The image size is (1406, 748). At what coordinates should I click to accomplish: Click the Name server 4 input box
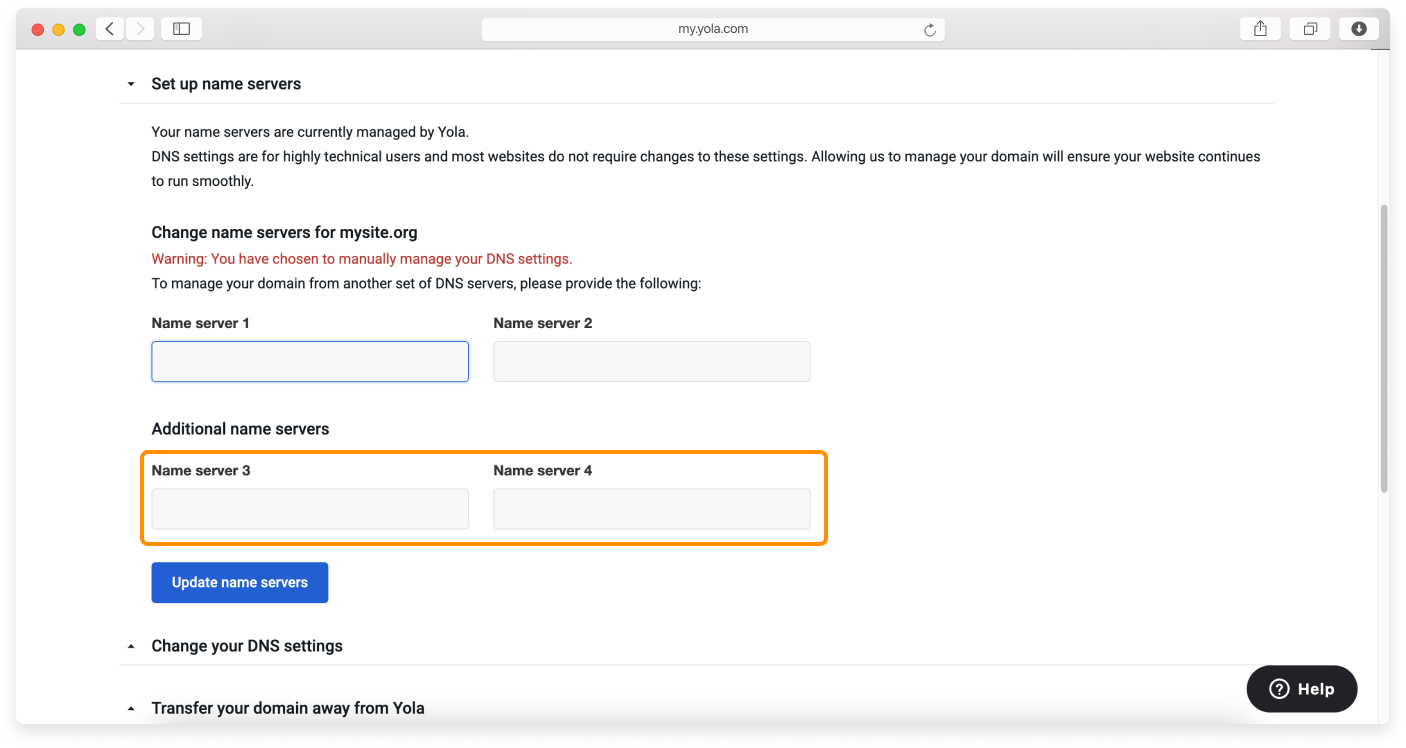point(651,509)
